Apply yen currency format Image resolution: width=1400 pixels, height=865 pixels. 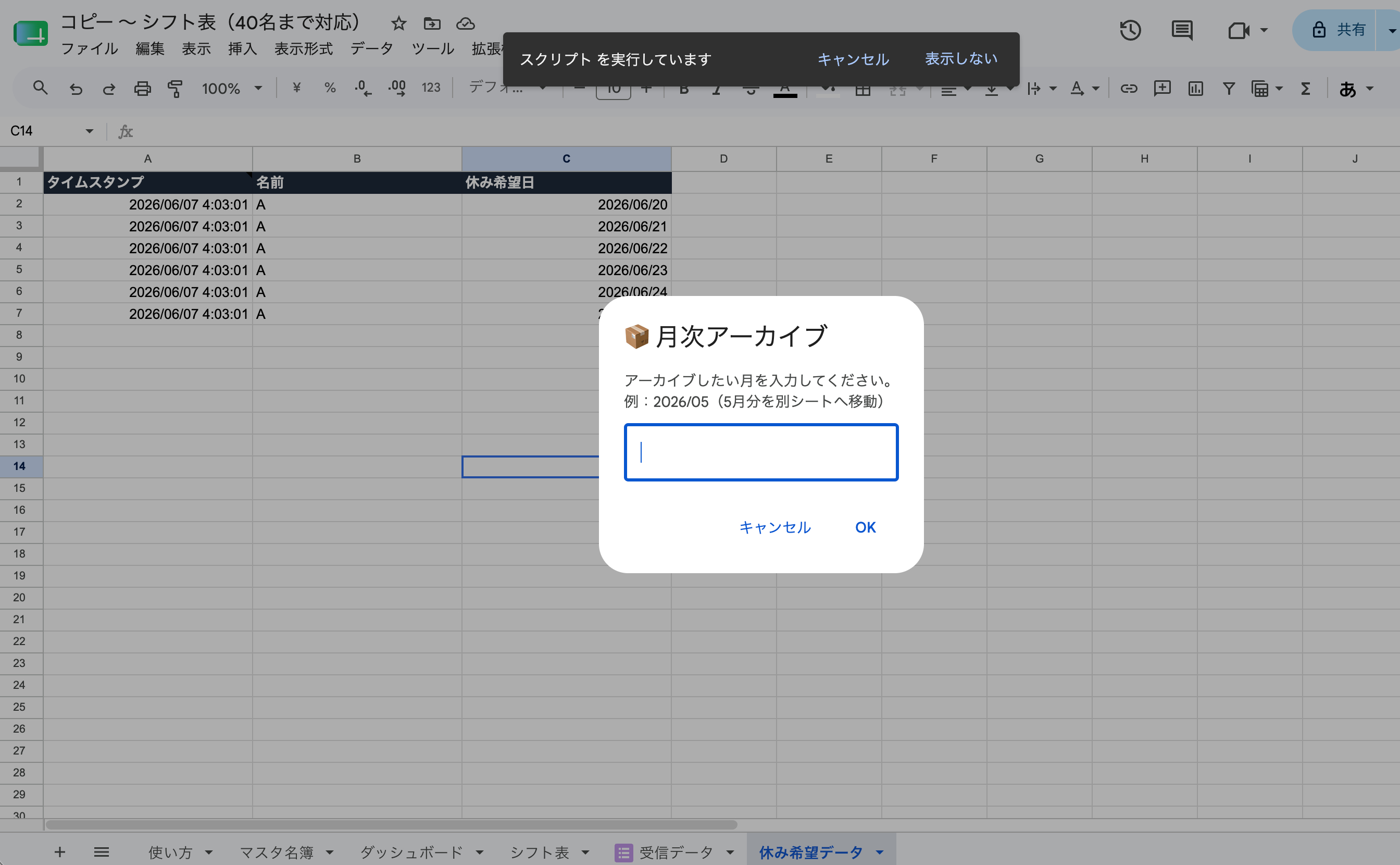296,88
